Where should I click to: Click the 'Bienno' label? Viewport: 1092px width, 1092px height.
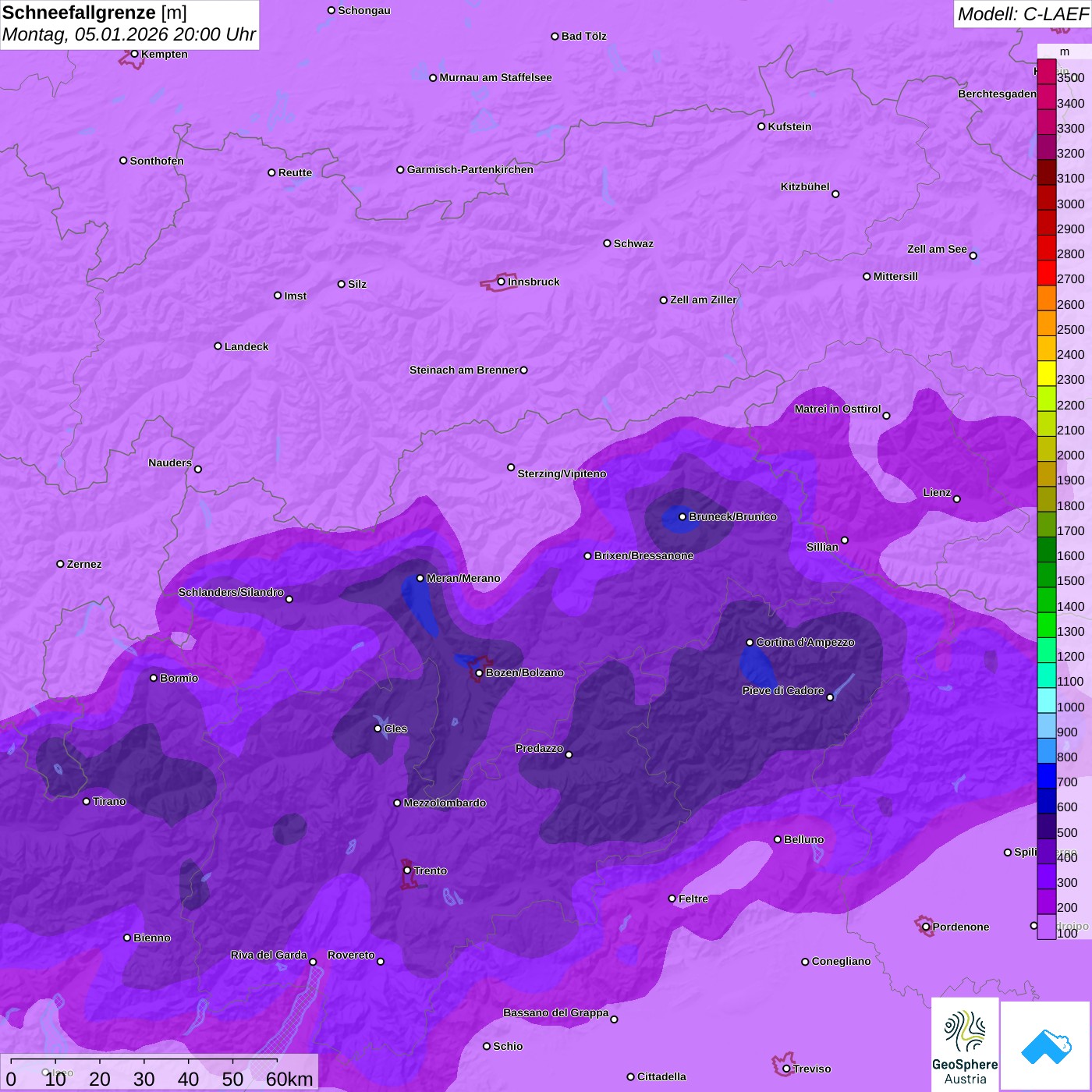[151, 938]
